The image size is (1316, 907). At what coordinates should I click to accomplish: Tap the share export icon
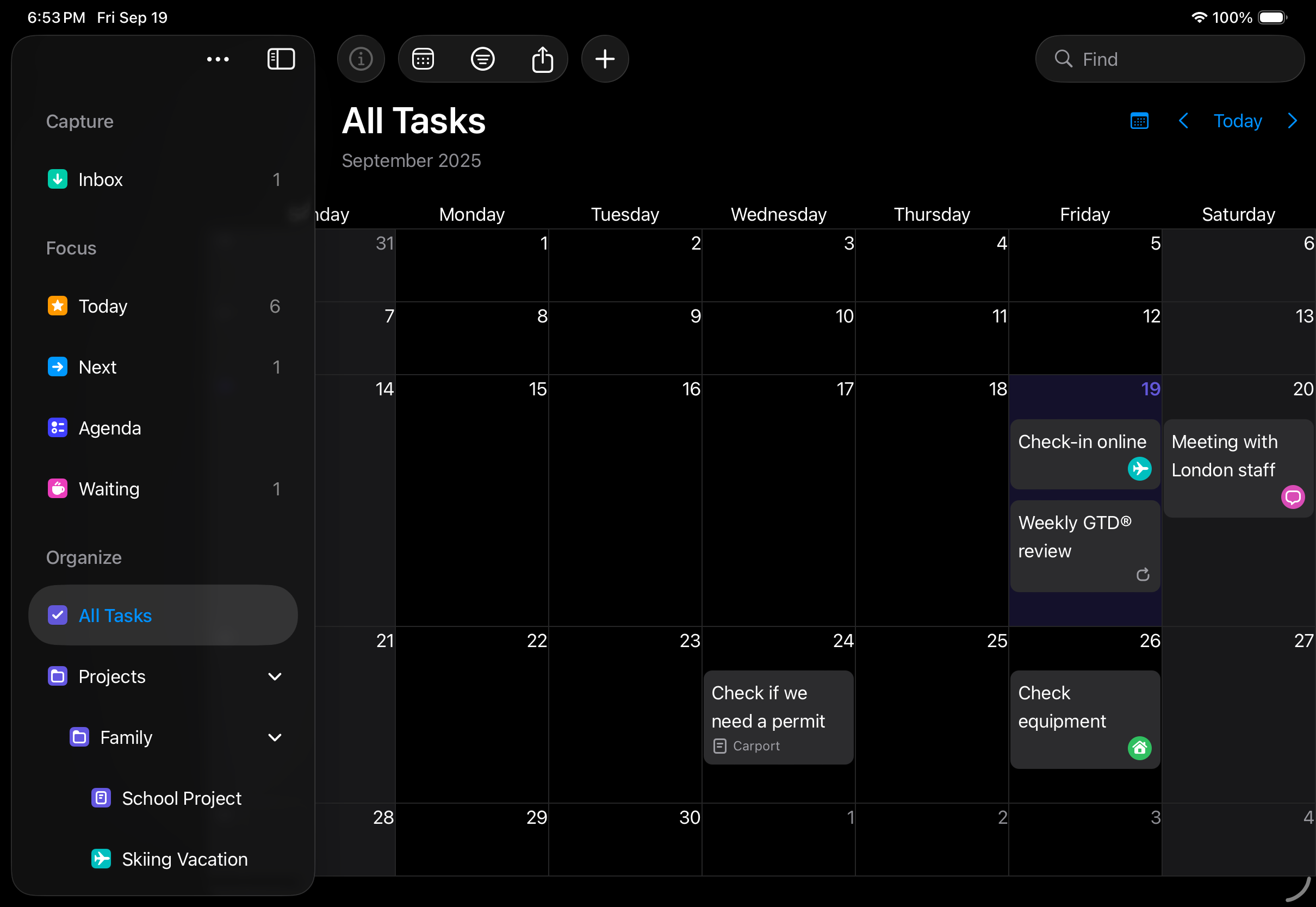click(x=542, y=59)
